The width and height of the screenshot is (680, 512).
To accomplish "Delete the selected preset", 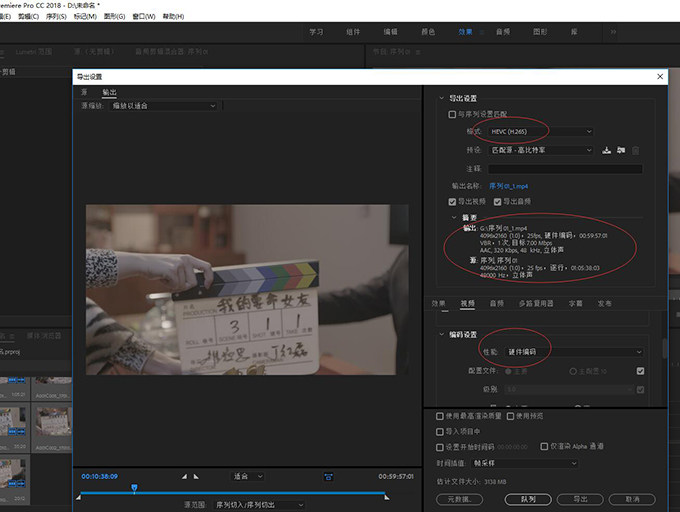I will (635, 150).
